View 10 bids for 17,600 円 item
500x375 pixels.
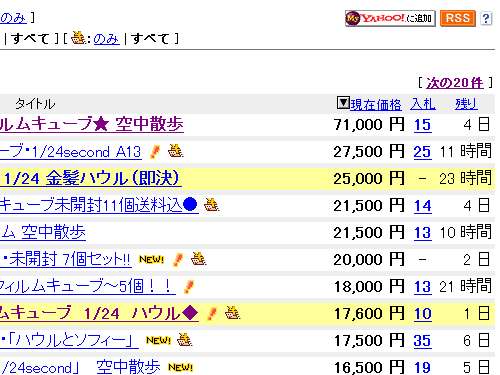coord(422,314)
